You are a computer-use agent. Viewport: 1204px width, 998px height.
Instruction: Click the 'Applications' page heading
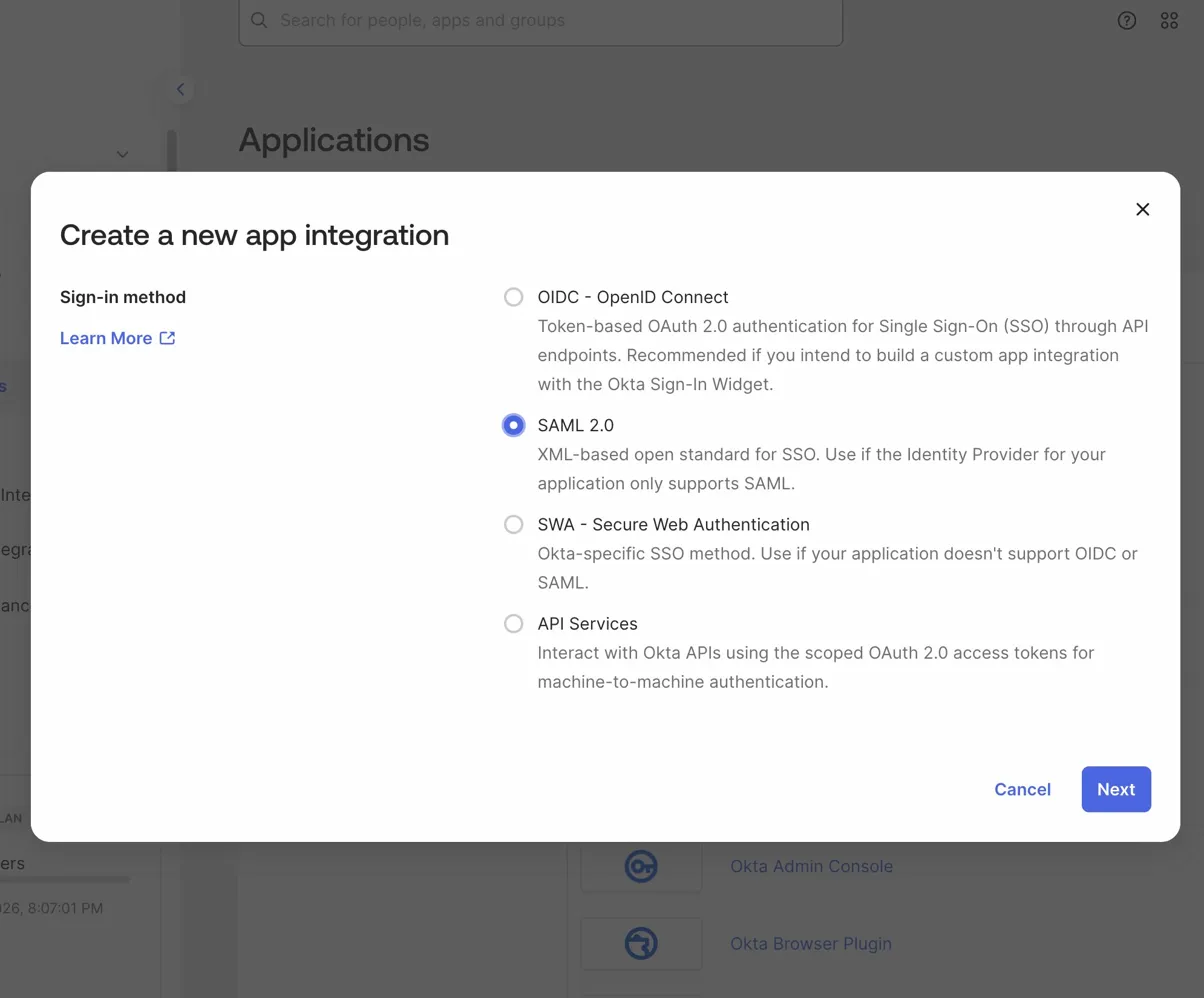point(334,139)
